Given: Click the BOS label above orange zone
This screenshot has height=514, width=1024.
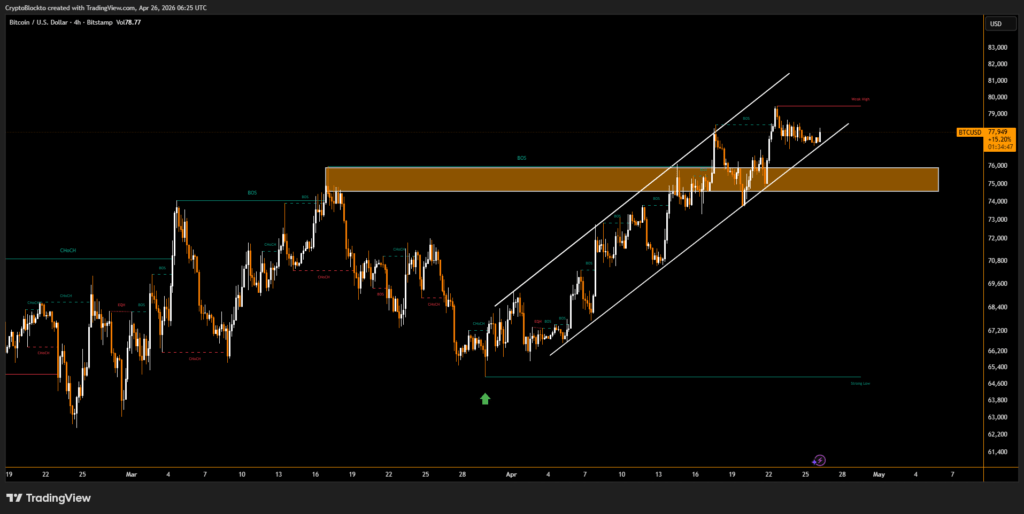Looking at the screenshot, I should (521, 158).
